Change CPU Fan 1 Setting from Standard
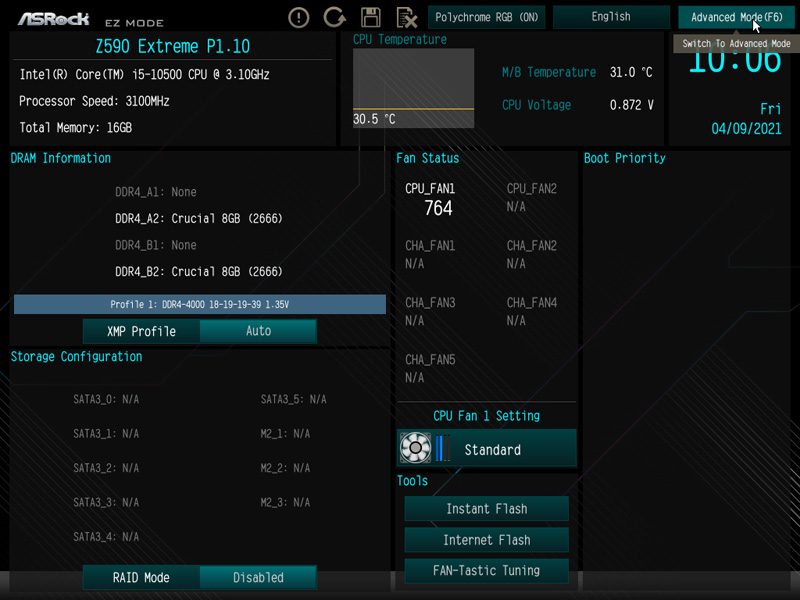This screenshot has width=800, height=600. pyautogui.click(x=487, y=448)
